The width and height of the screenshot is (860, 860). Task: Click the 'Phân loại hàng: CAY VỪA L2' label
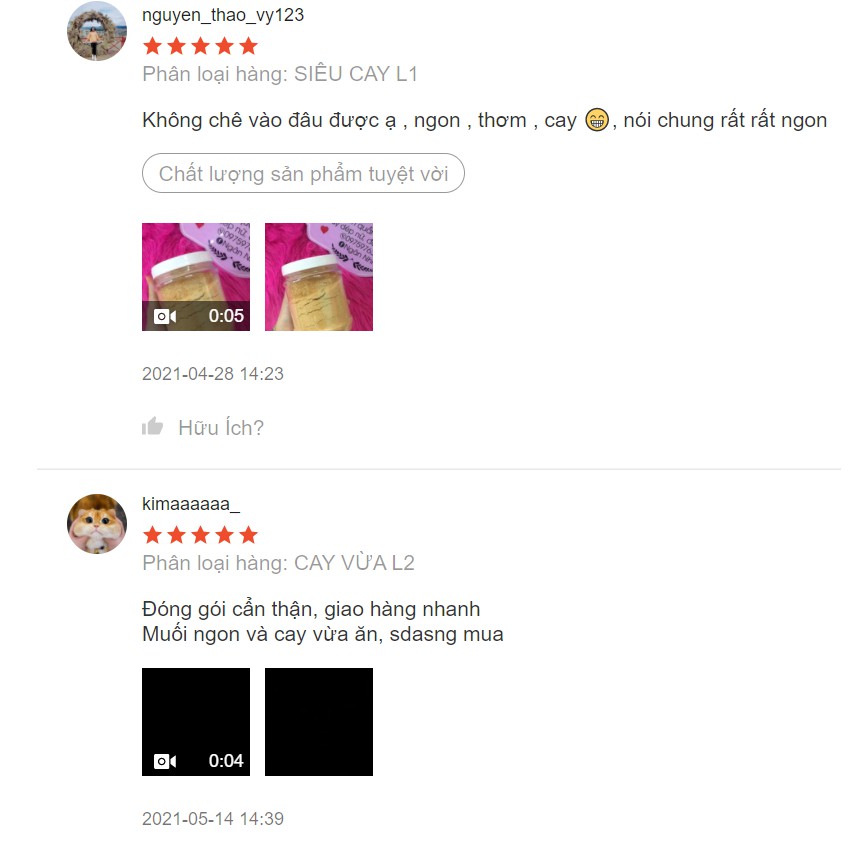click(x=278, y=563)
